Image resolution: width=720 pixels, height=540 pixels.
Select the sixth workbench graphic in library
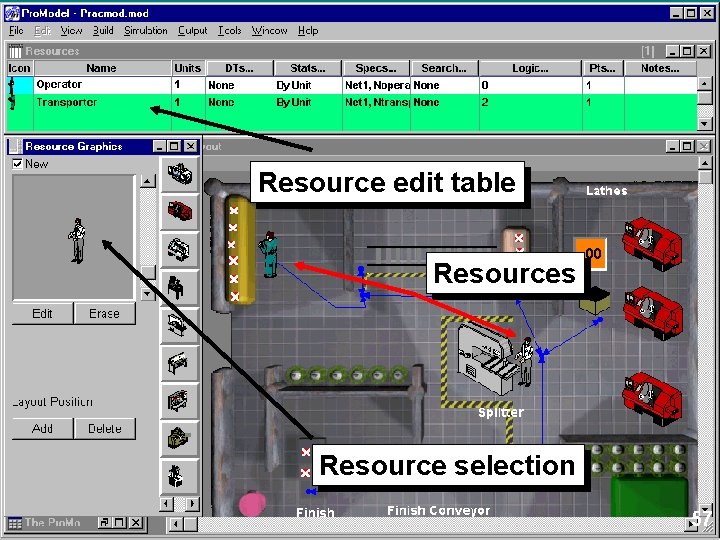tap(180, 363)
